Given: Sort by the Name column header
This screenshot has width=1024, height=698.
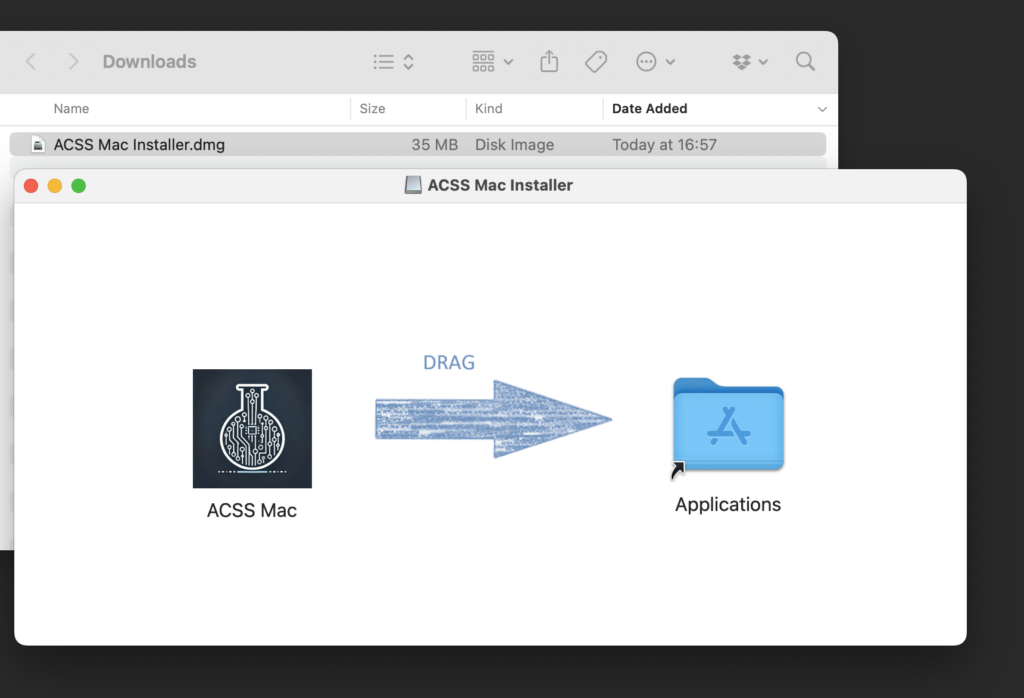Looking at the screenshot, I should tap(71, 108).
